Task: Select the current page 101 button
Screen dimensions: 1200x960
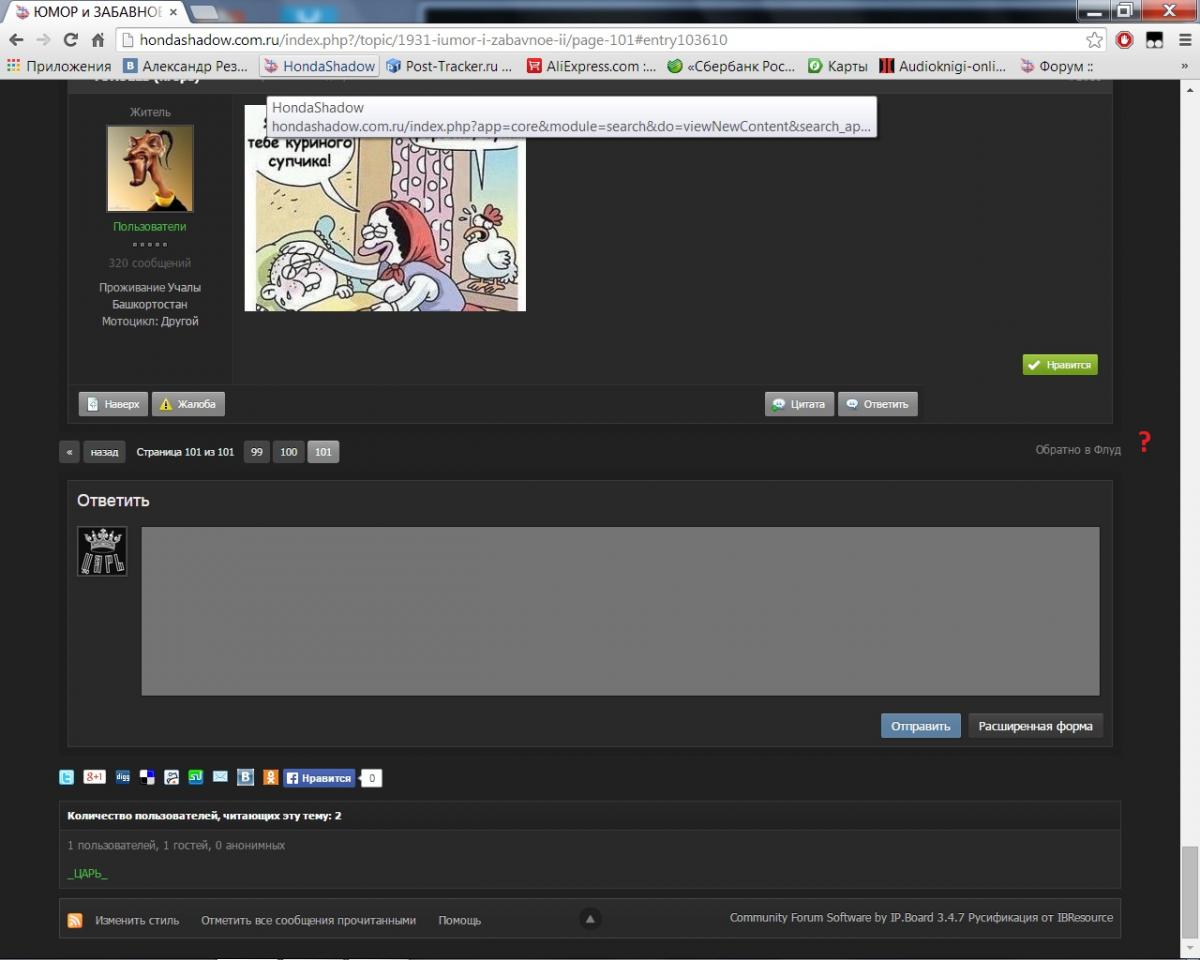Action: [323, 452]
